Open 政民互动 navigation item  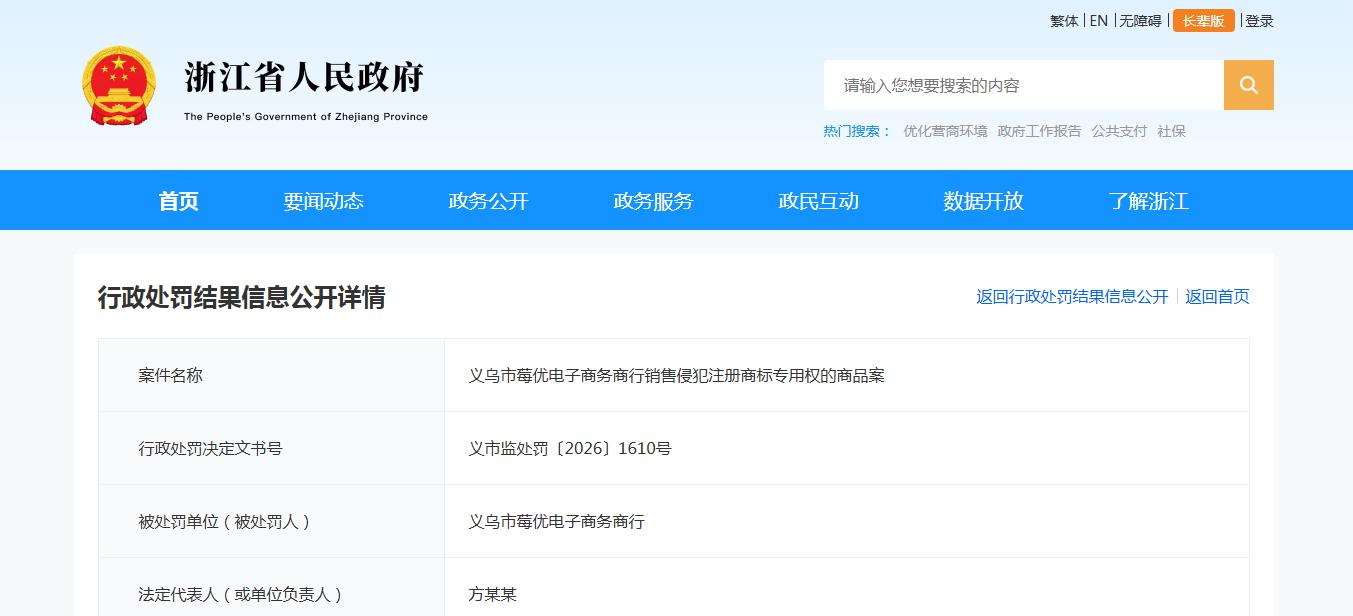click(x=818, y=201)
